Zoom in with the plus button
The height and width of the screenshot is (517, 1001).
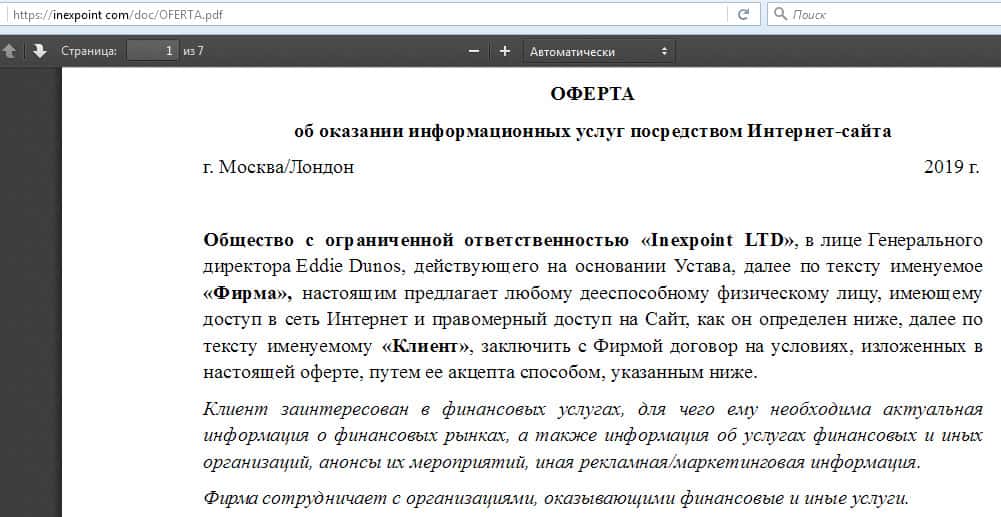tap(504, 51)
